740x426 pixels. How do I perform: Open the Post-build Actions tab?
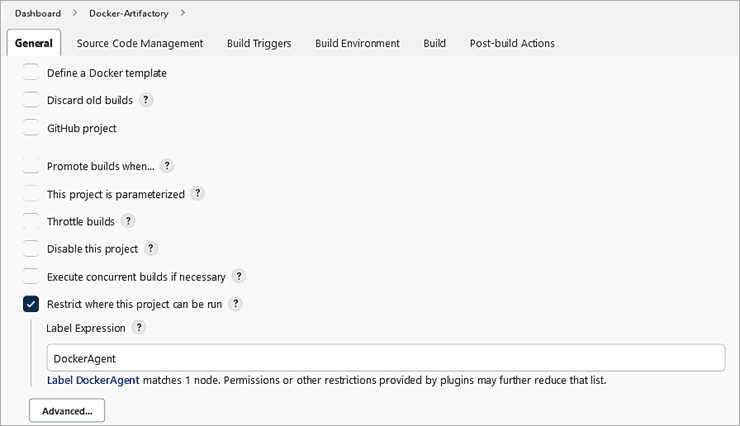coord(512,43)
